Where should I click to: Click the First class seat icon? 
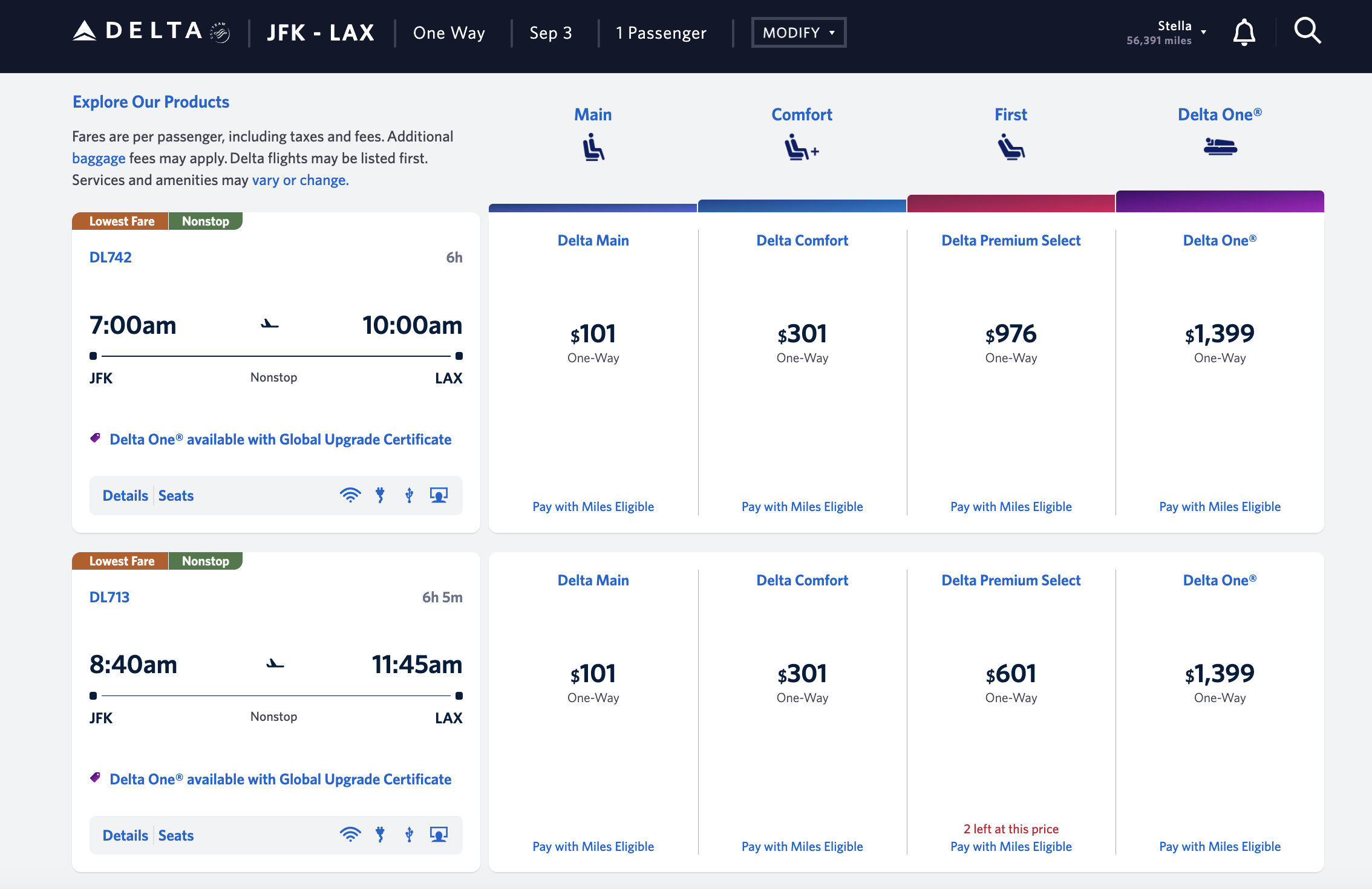pos(1011,148)
